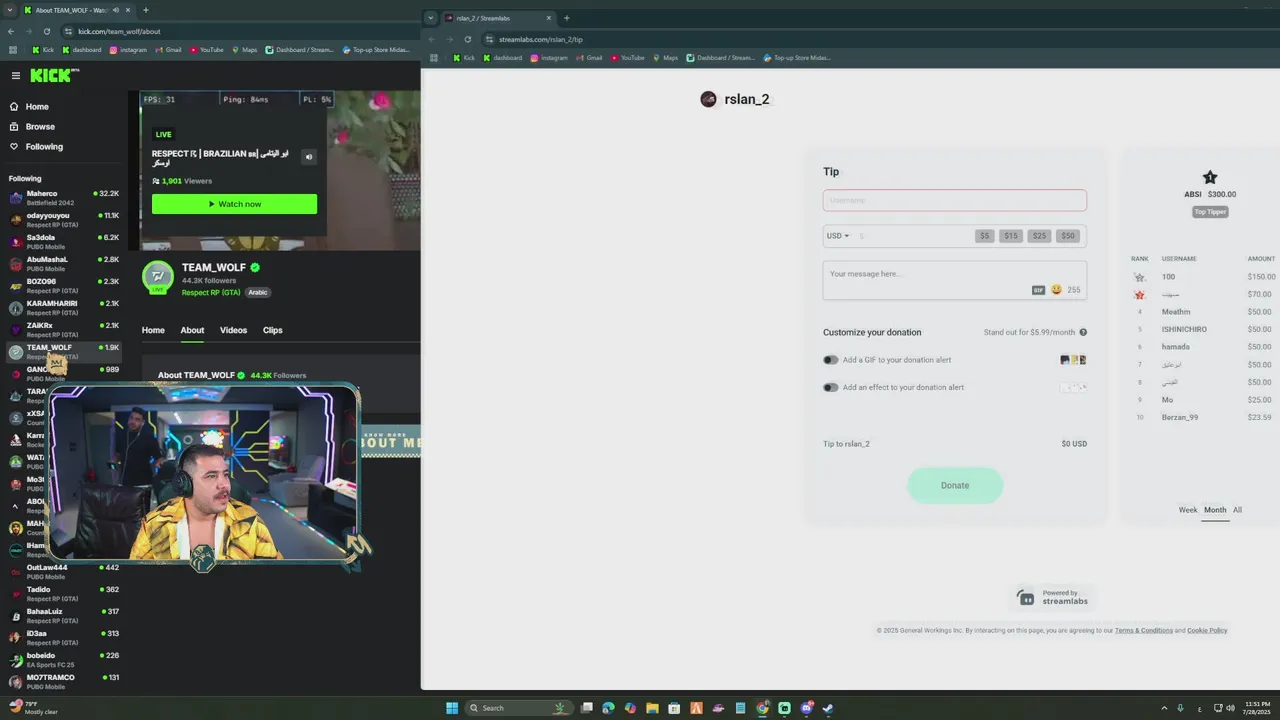Choose the $50 preset amount
Image resolution: width=1280 pixels, height=720 pixels.
[1068, 236]
